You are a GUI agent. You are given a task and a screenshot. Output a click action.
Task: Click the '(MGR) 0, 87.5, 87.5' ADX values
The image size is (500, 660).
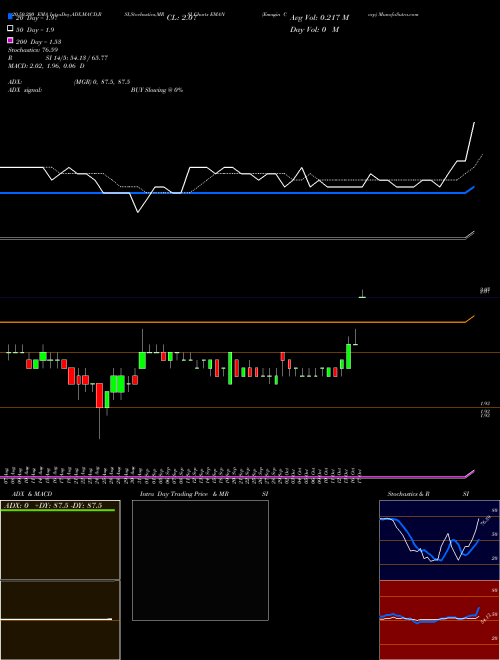tap(101, 82)
